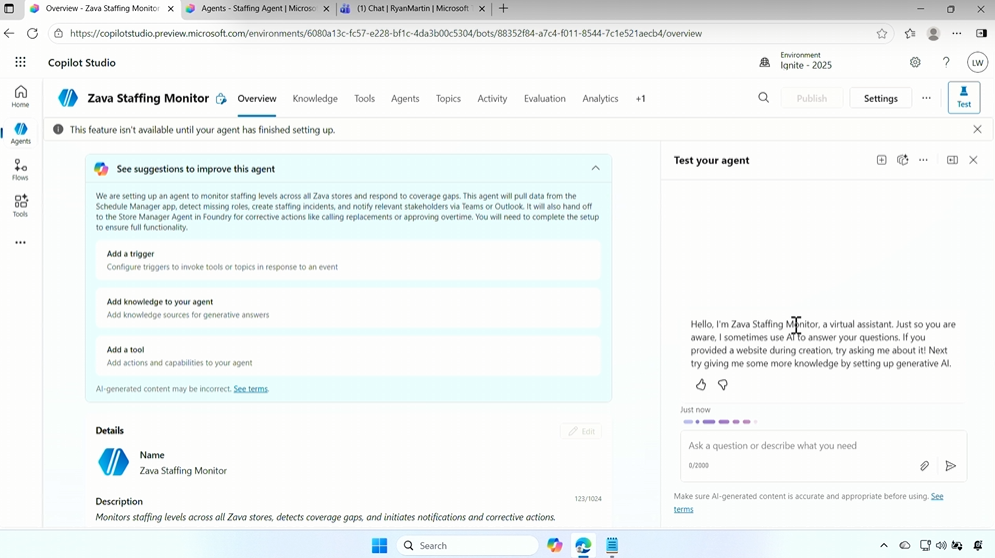
Task: Select Agents in left sidebar
Action: click(x=20, y=133)
